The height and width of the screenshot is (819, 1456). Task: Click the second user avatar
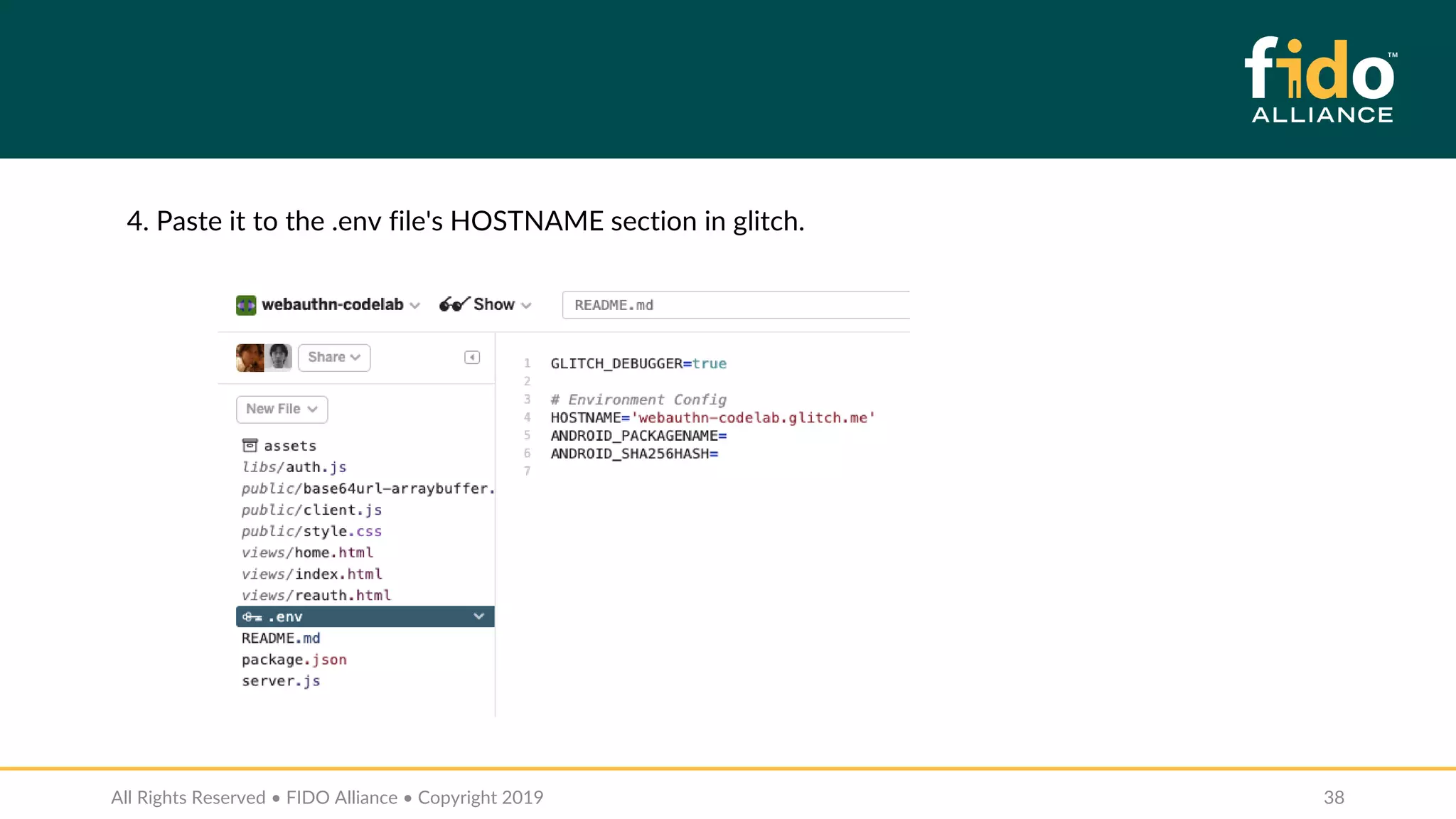tap(279, 358)
